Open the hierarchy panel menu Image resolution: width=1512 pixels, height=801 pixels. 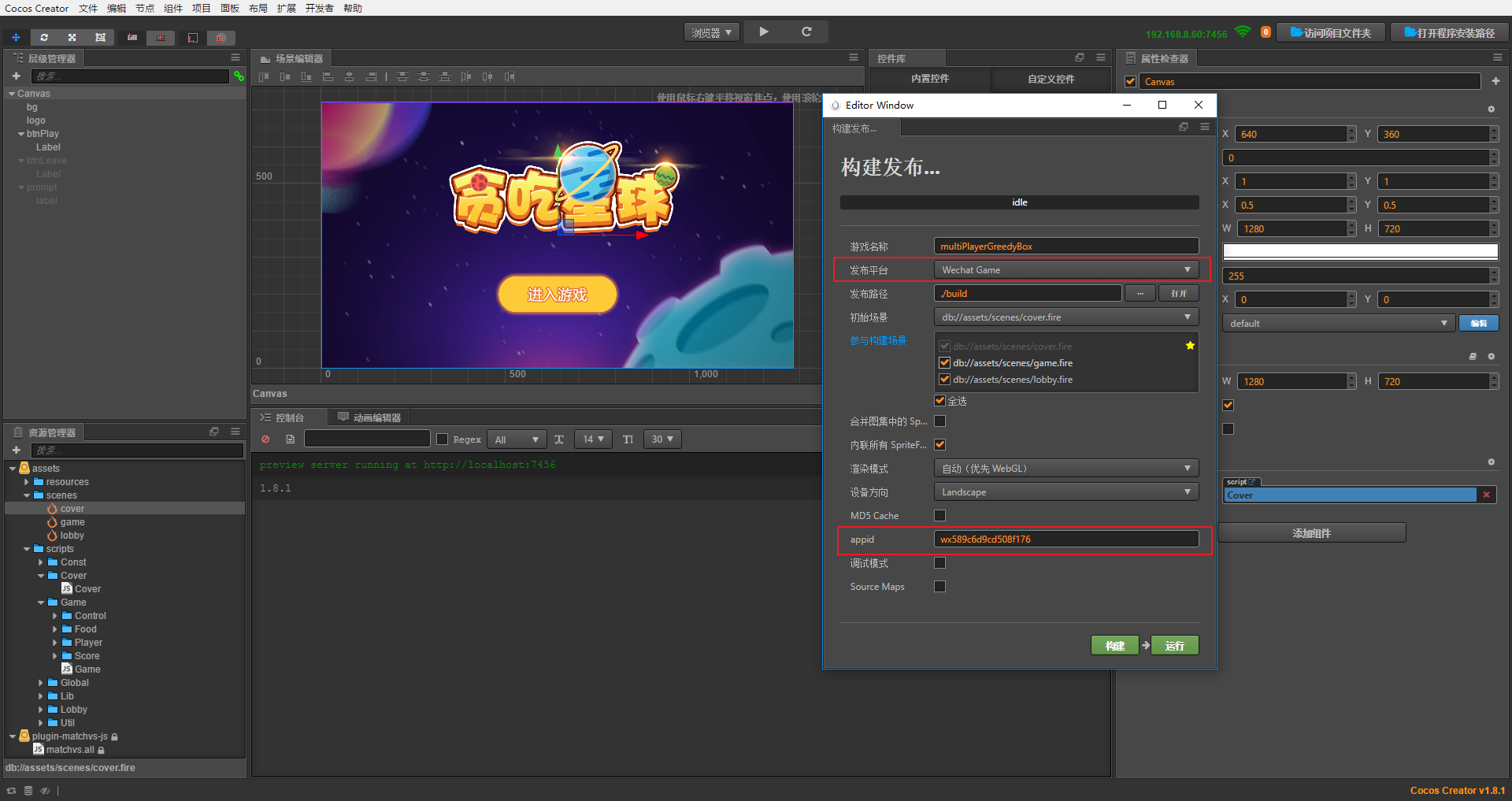click(x=235, y=57)
